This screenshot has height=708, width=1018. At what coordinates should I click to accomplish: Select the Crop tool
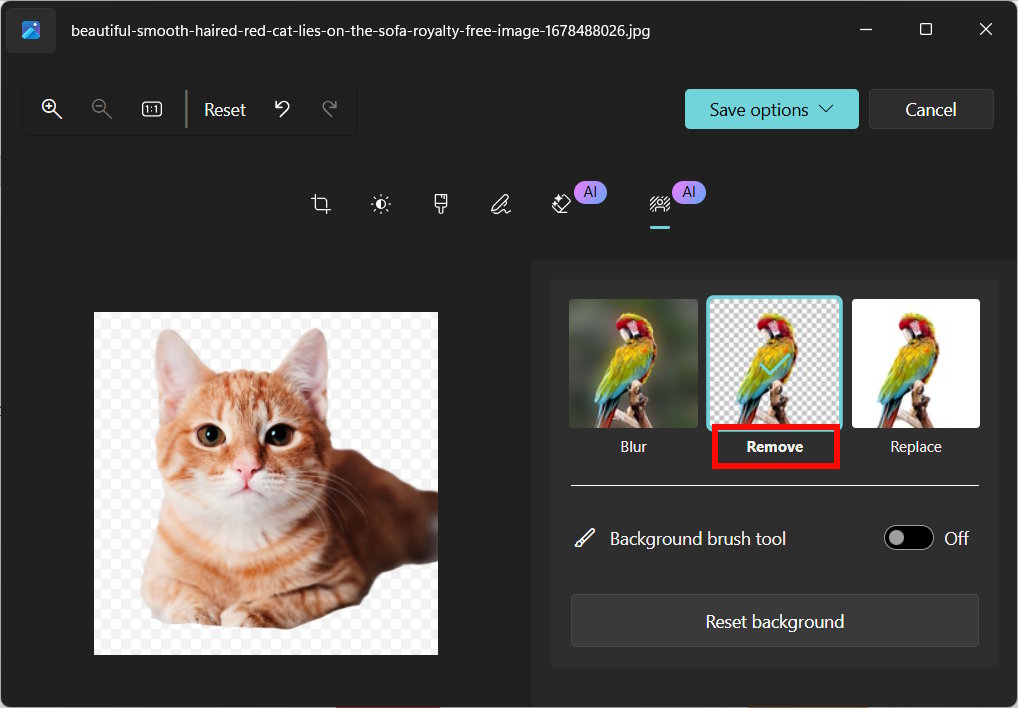[320, 203]
